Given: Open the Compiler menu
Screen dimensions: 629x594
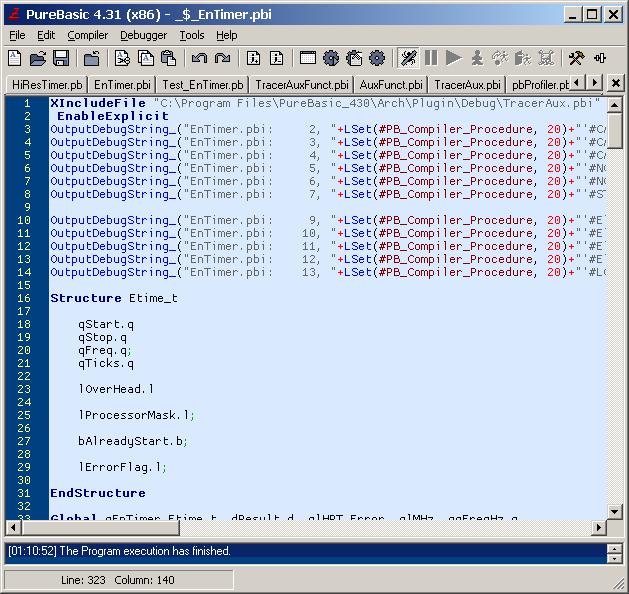Looking at the screenshot, I should pyautogui.click(x=87, y=35).
